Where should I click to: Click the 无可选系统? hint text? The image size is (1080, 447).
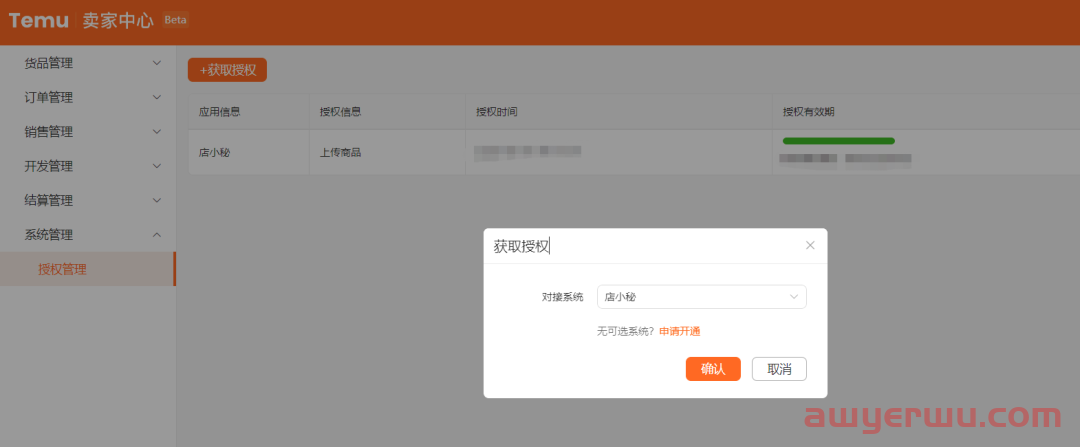tap(626, 331)
